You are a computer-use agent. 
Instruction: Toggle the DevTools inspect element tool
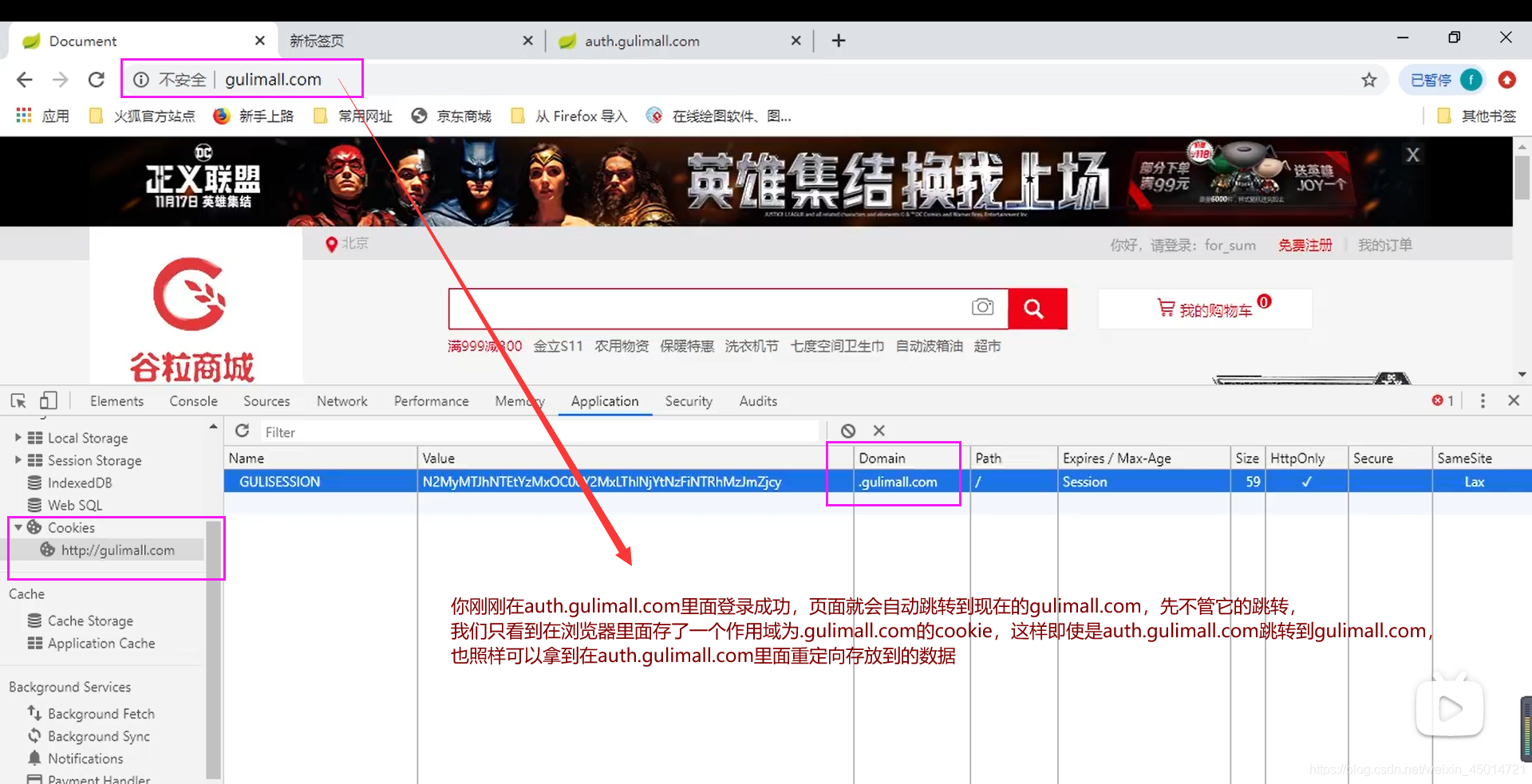[x=18, y=401]
